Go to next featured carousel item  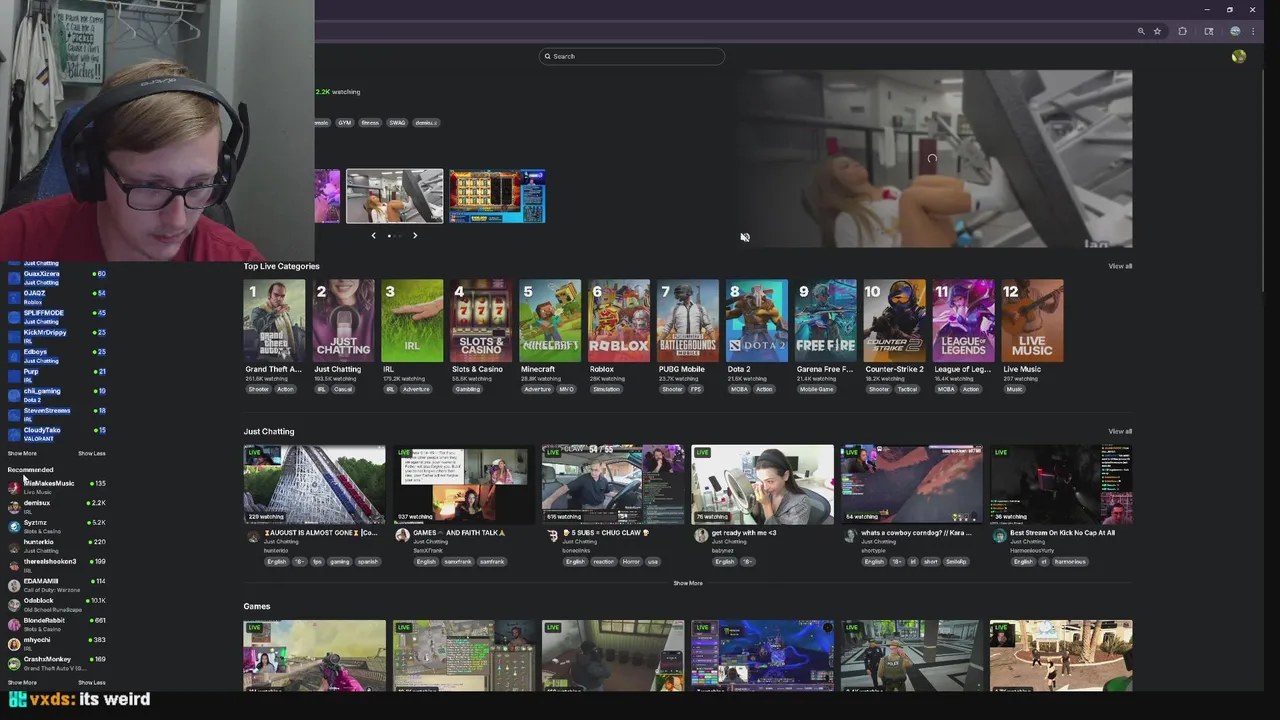[415, 235]
